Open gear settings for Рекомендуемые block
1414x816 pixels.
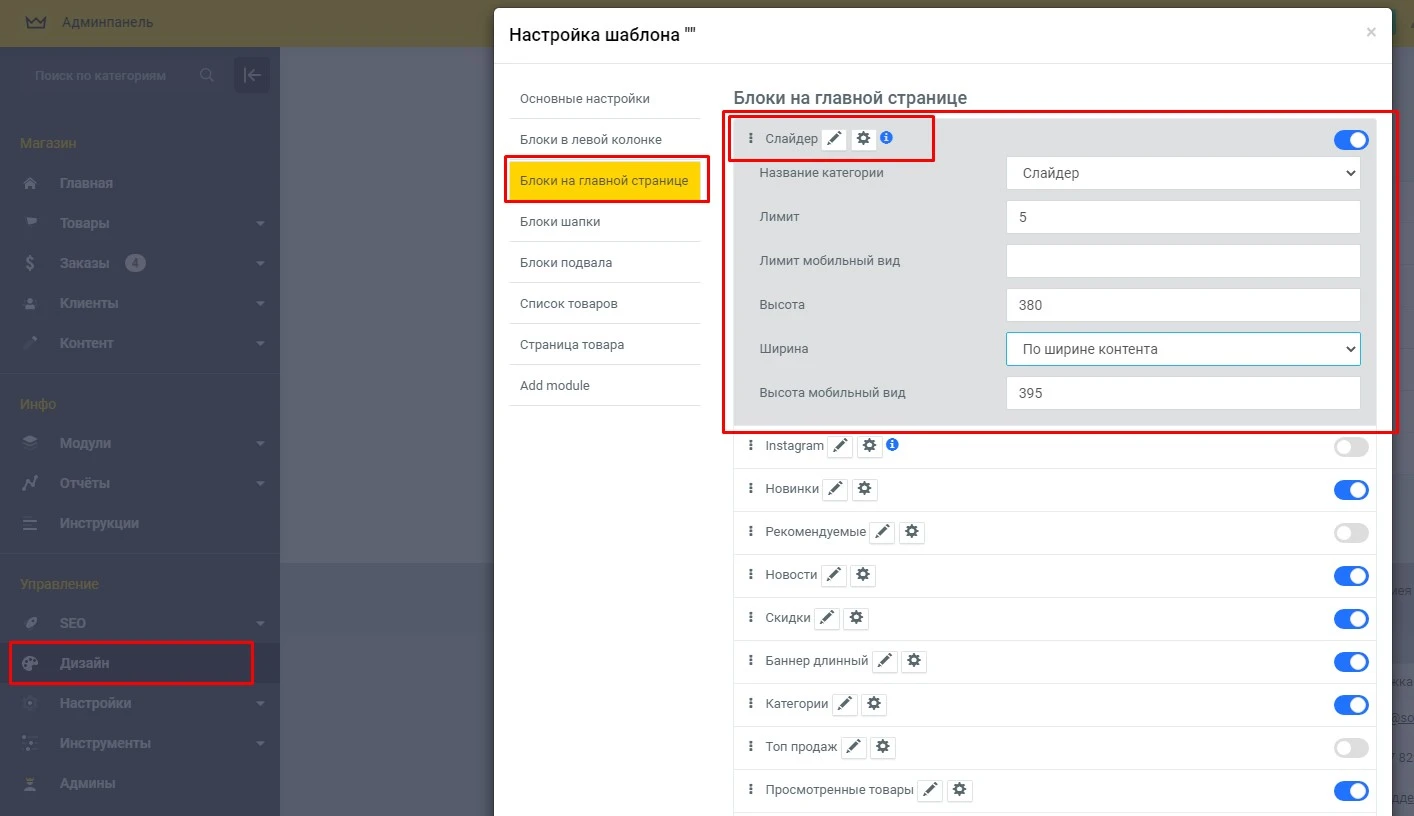(x=911, y=532)
